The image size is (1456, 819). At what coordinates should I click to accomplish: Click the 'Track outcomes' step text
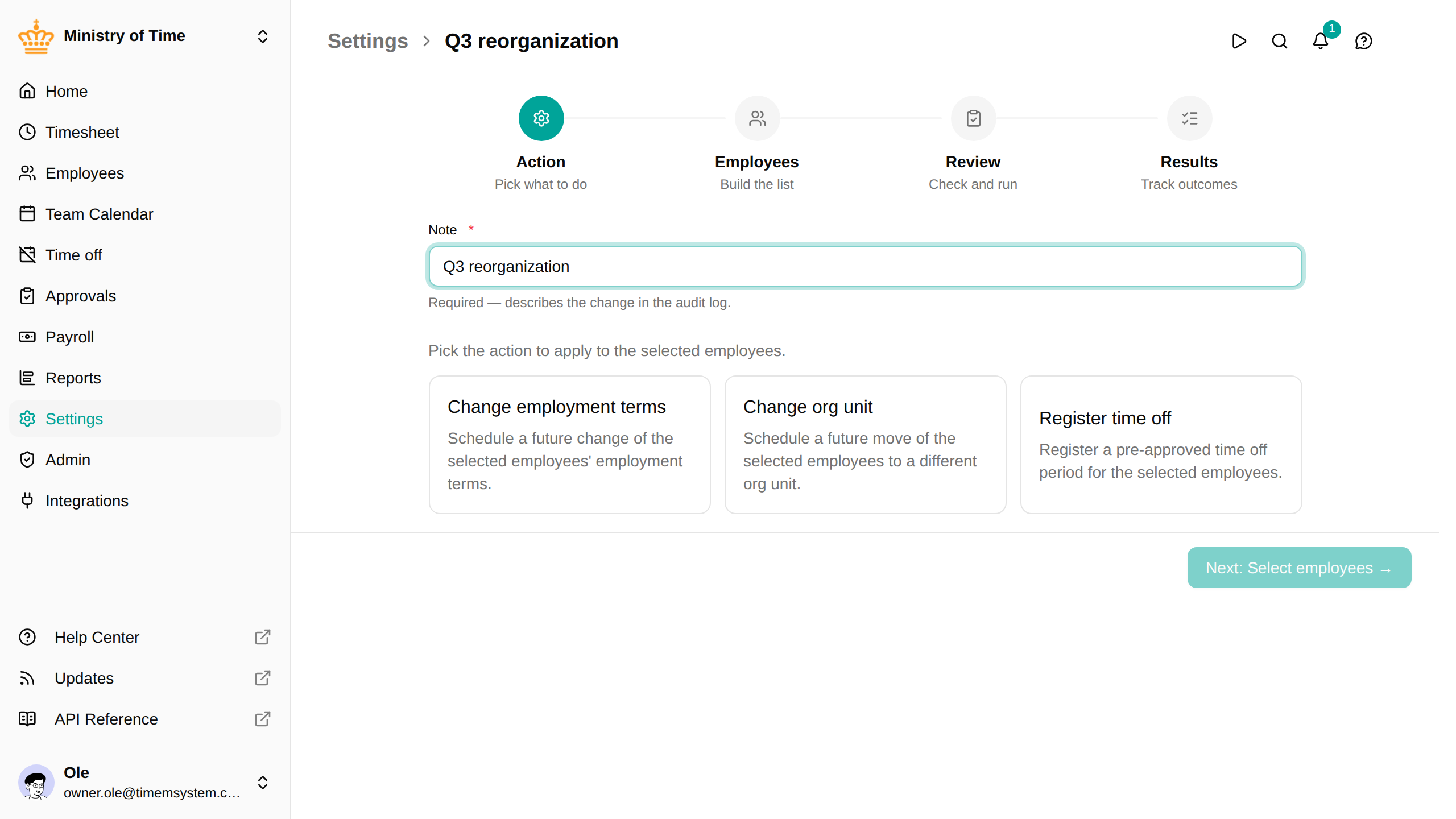[1189, 184]
